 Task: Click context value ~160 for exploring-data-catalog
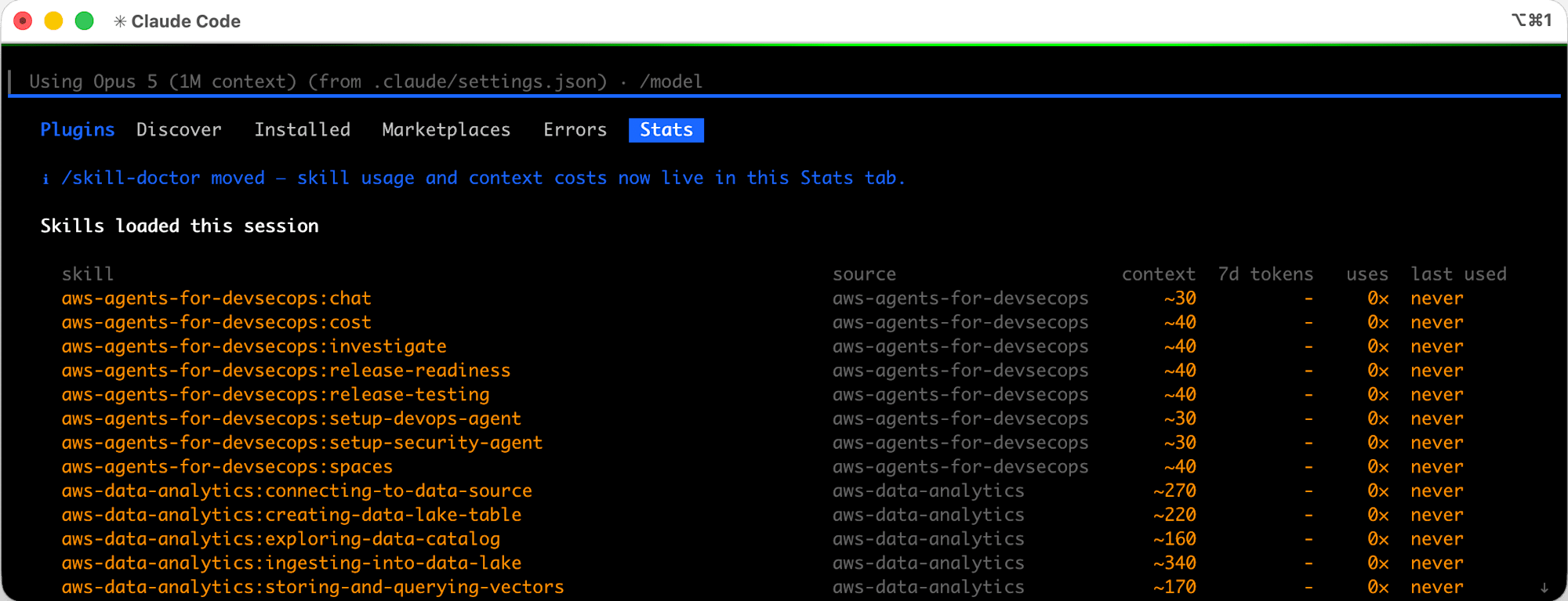pos(1174,539)
